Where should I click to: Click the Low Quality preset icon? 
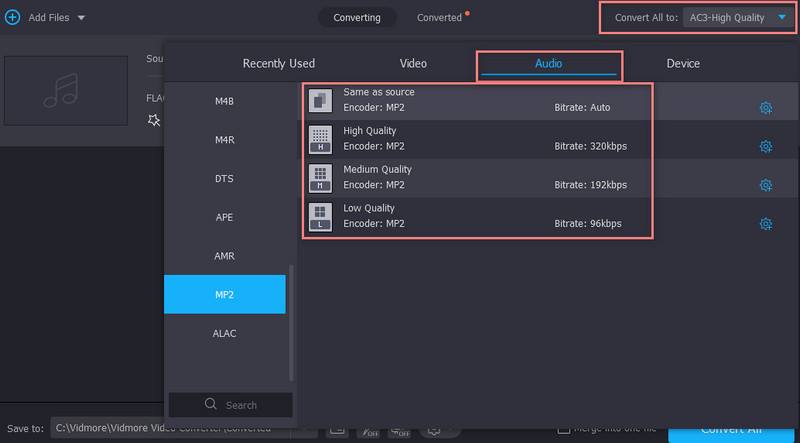pyautogui.click(x=320, y=216)
